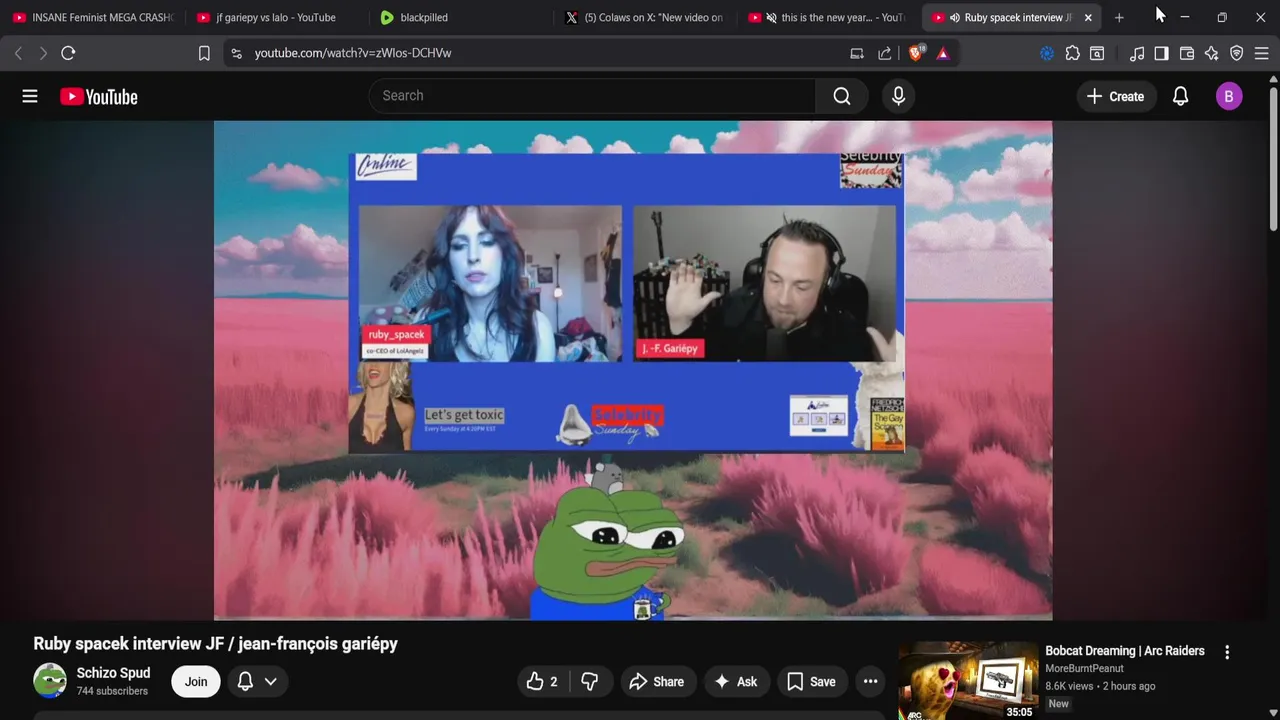The width and height of the screenshot is (1280, 720).
Task: Toggle the browser sidebar panel
Action: (1161, 53)
